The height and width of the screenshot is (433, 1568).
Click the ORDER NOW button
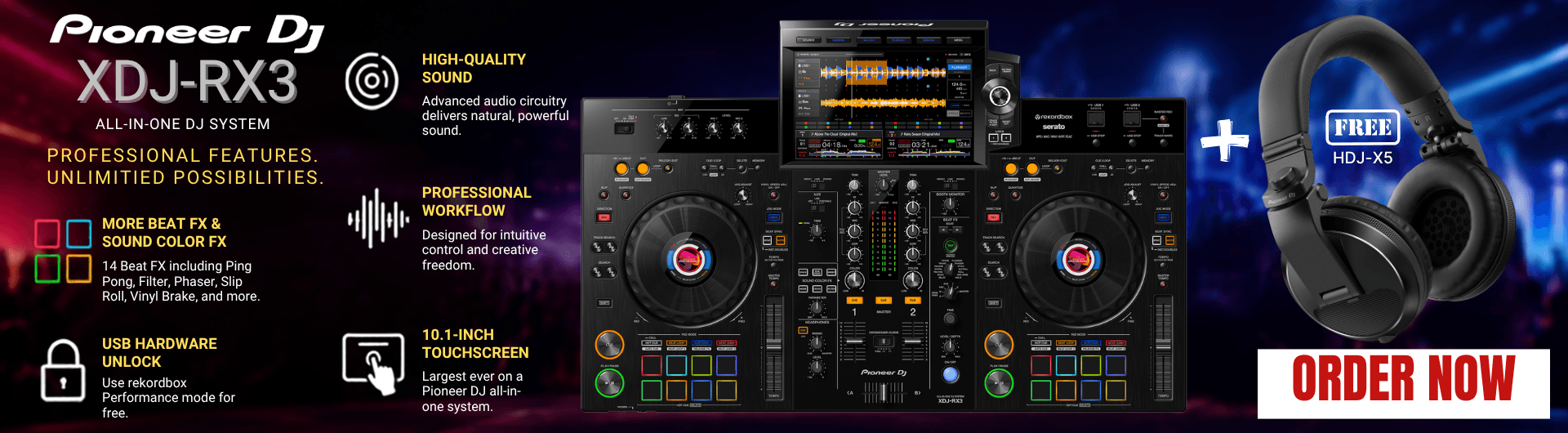[1403, 383]
